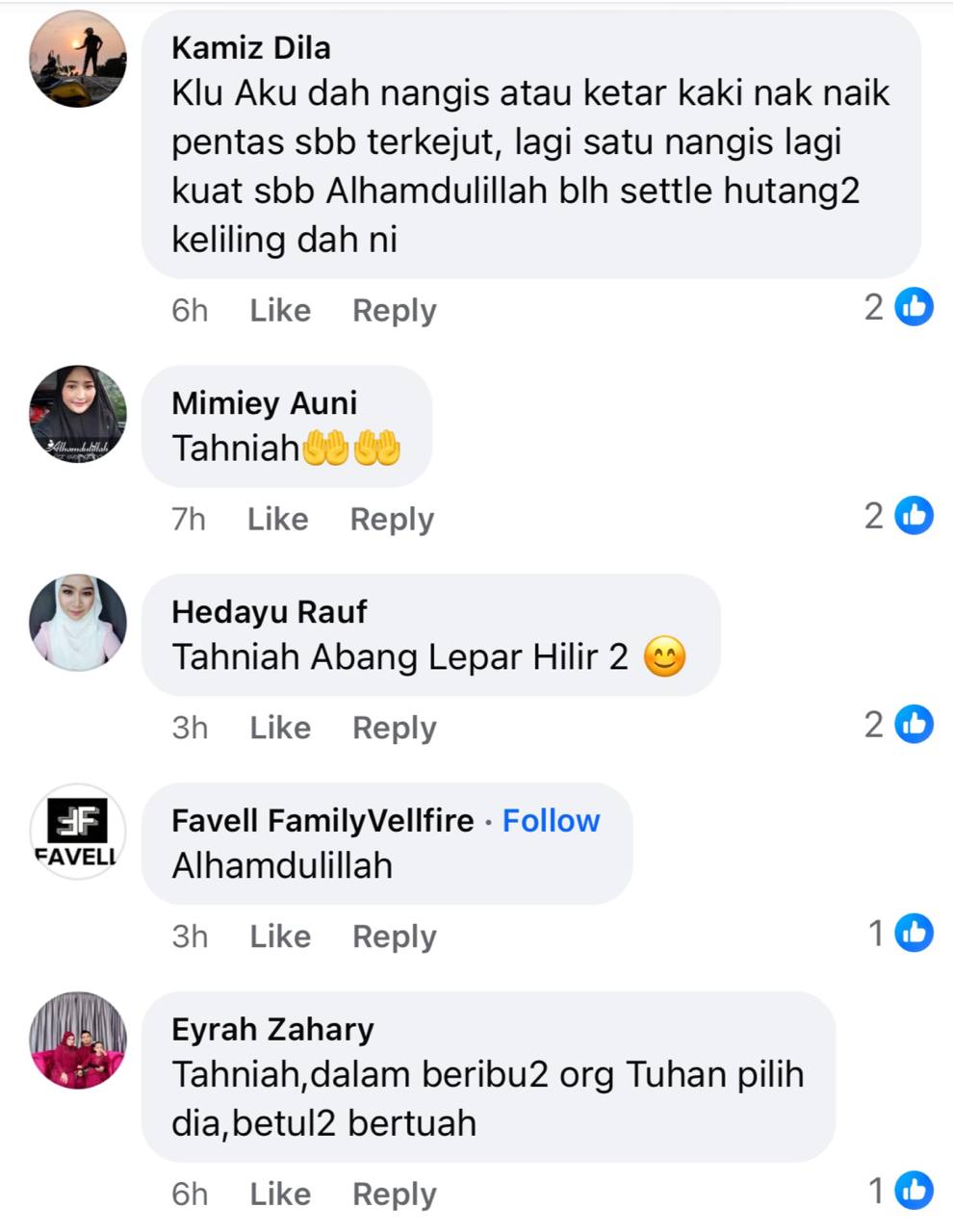Open Eyrah Zahary's profile picture

(78, 1040)
